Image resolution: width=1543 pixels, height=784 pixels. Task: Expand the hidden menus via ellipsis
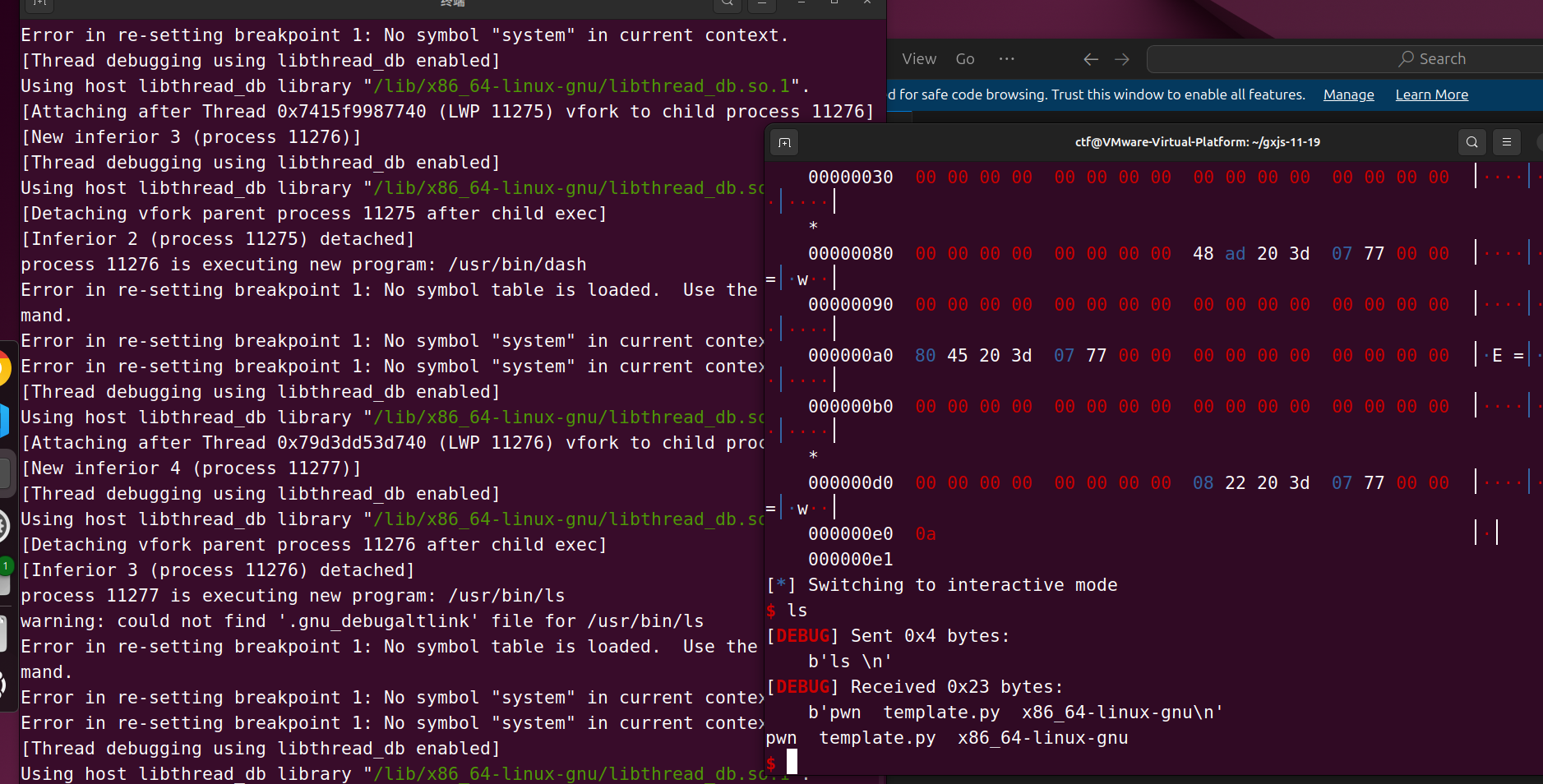click(x=1006, y=59)
